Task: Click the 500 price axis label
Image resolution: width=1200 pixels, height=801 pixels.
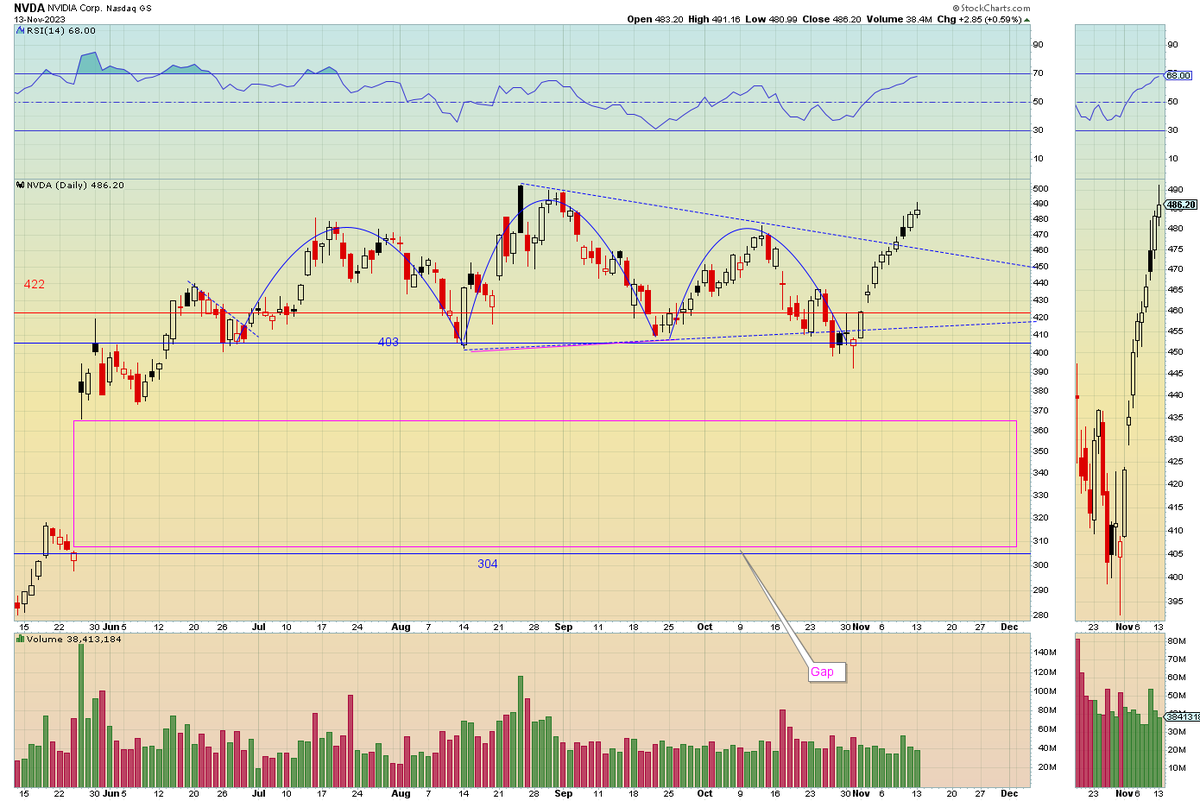Action: (1041, 189)
